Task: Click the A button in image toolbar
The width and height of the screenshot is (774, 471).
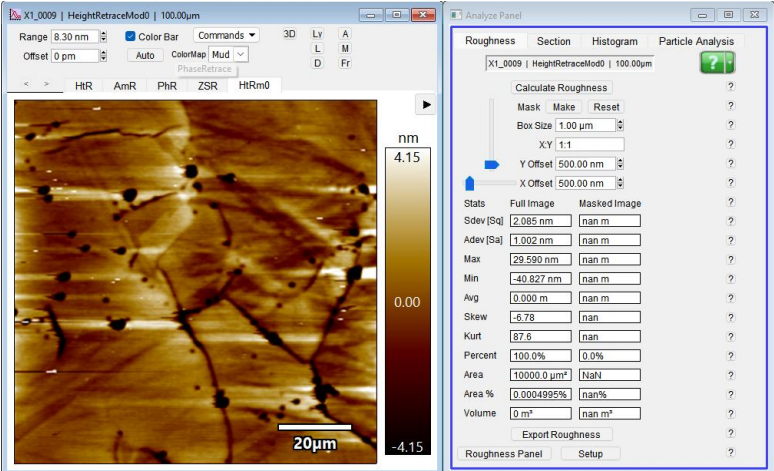Action: tap(345, 34)
